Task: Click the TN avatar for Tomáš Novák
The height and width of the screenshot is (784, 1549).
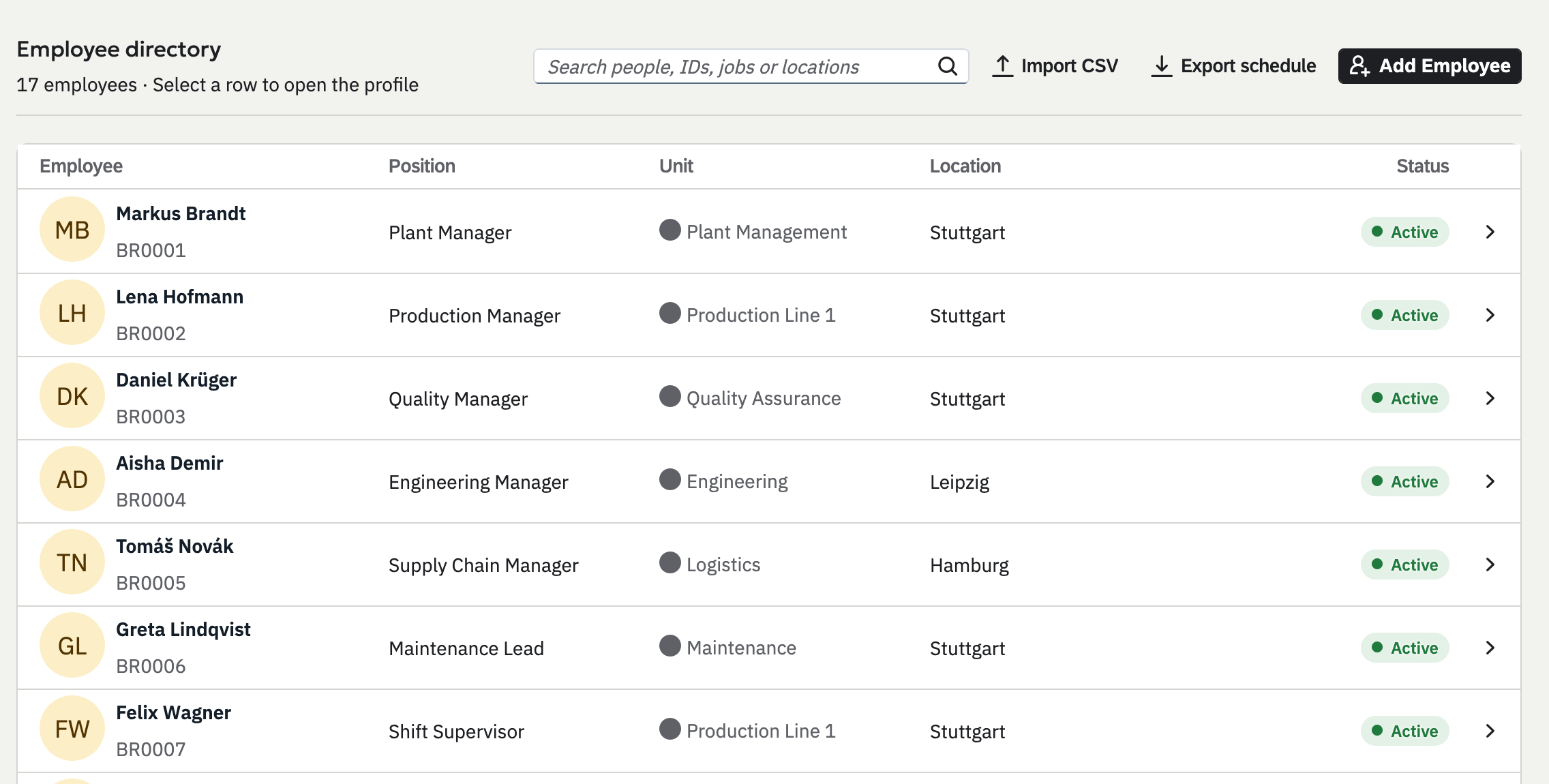Action: (x=72, y=562)
